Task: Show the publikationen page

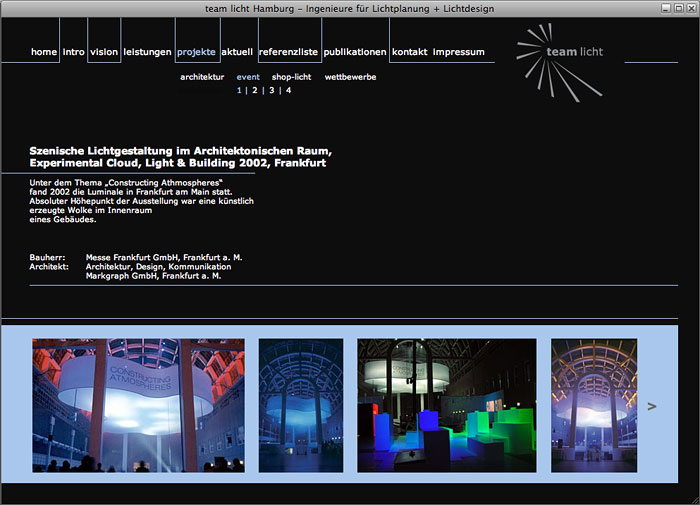Action: pyautogui.click(x=355, y=52)
